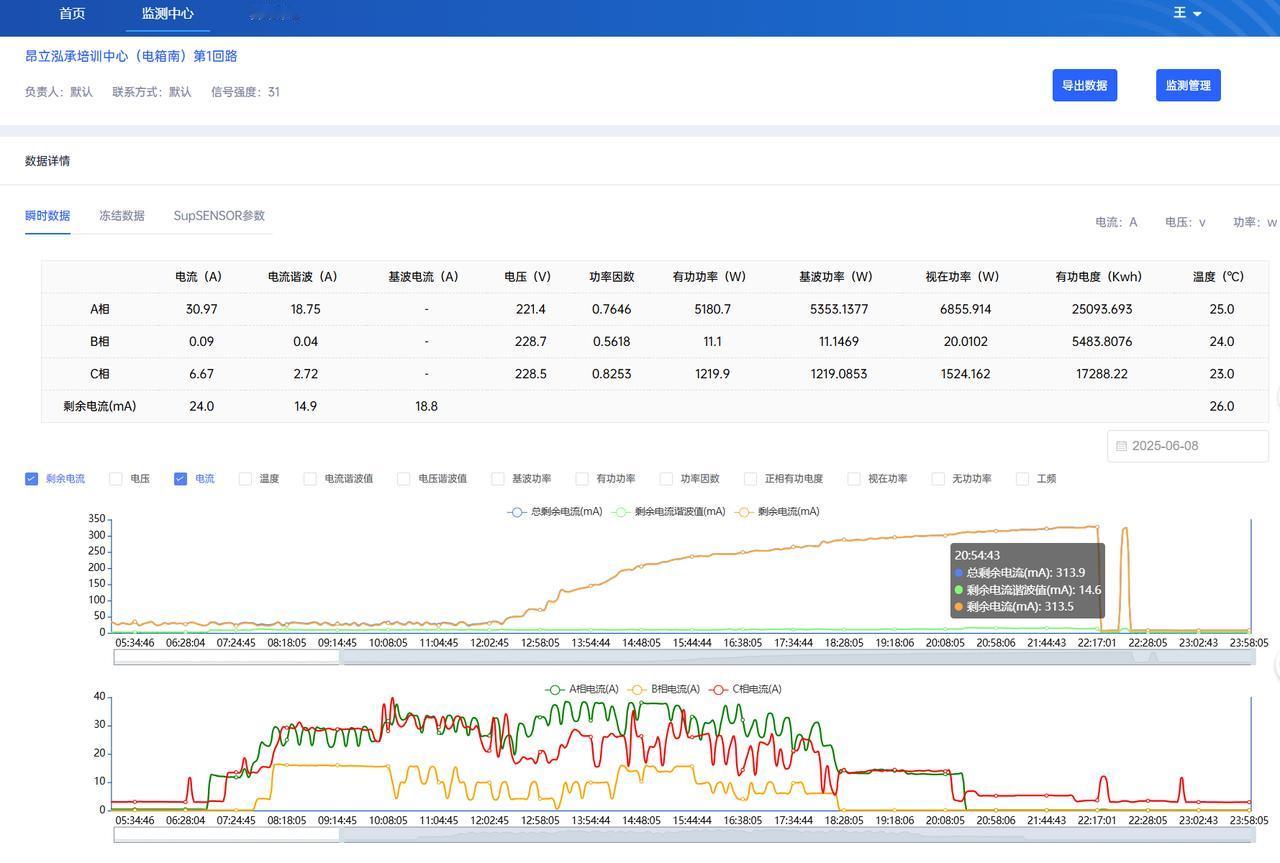Click calendar icon in date field
The height and width of the screenshot is (863, 1280).
[1121, 446]
